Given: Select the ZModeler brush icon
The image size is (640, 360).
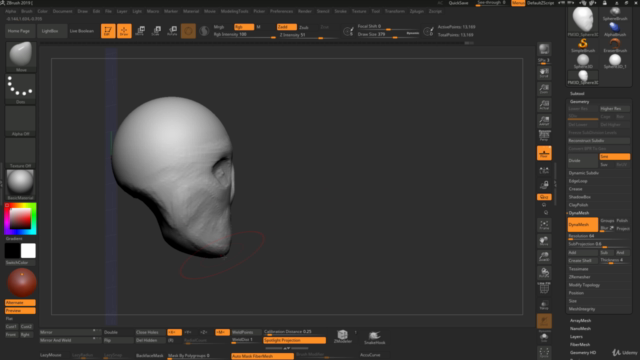Looking at the screenshot, I should point(342,336).
